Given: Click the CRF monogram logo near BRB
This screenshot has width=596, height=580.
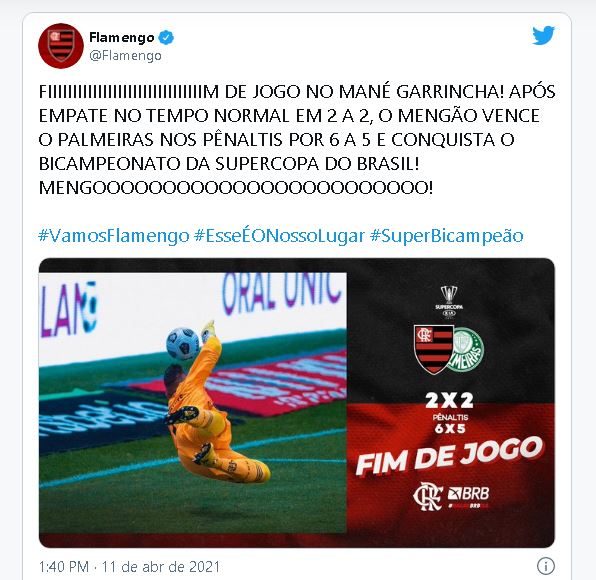Looking at the screenshot, I should tap(428, 496).
